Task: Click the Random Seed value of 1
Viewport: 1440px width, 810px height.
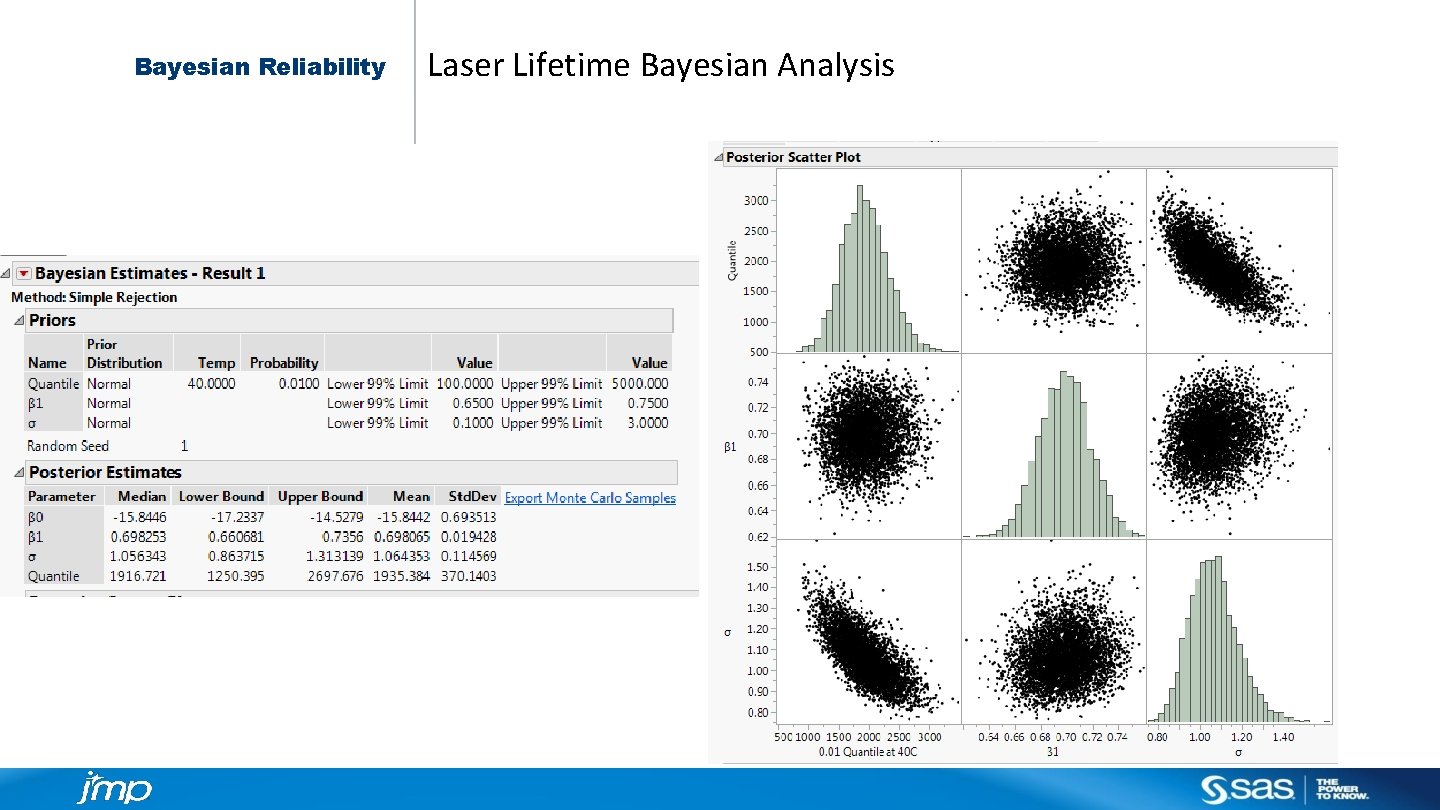Action: pos(185,445)
